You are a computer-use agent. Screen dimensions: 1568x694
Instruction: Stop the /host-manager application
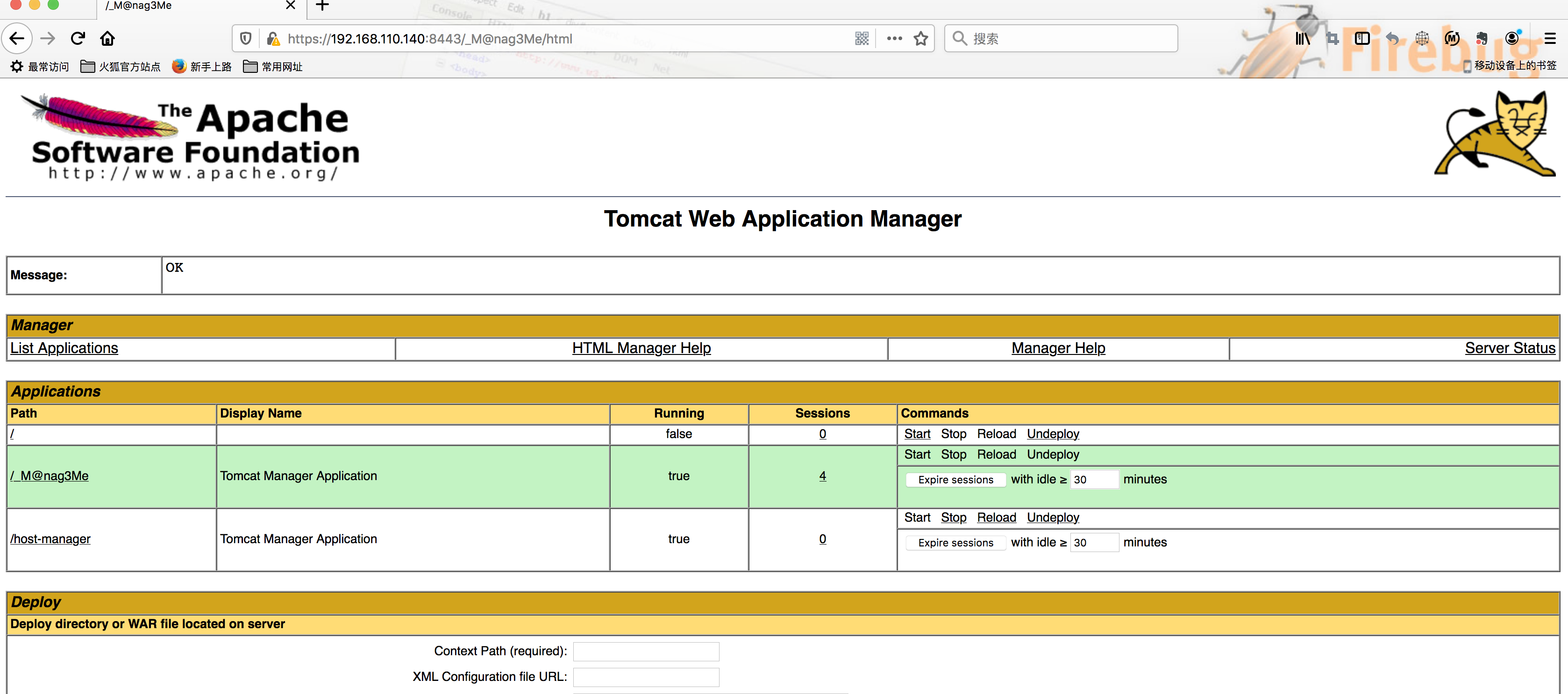(953, 517)
